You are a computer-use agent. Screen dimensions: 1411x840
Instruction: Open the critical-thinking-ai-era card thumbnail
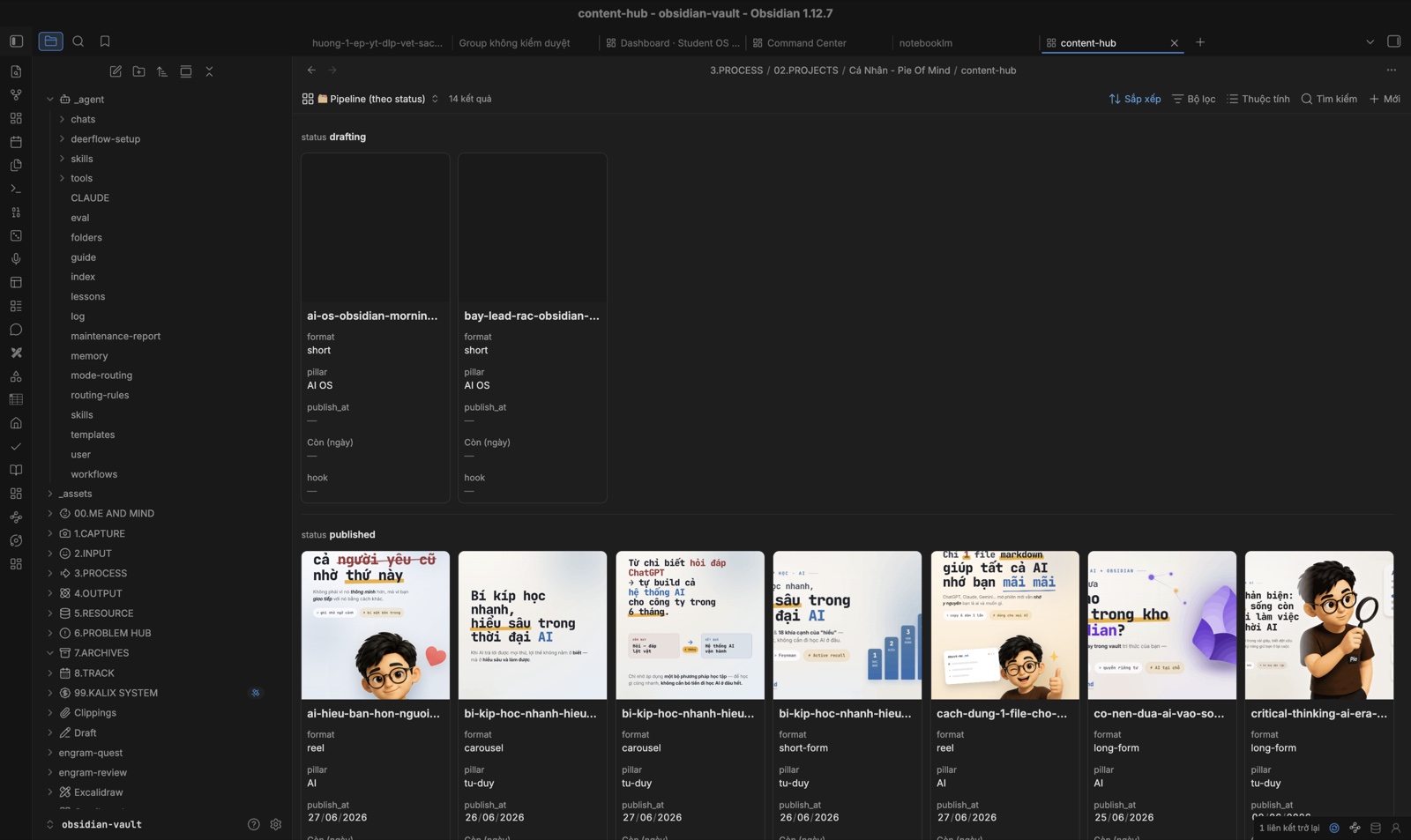(x=1318, y=625)
